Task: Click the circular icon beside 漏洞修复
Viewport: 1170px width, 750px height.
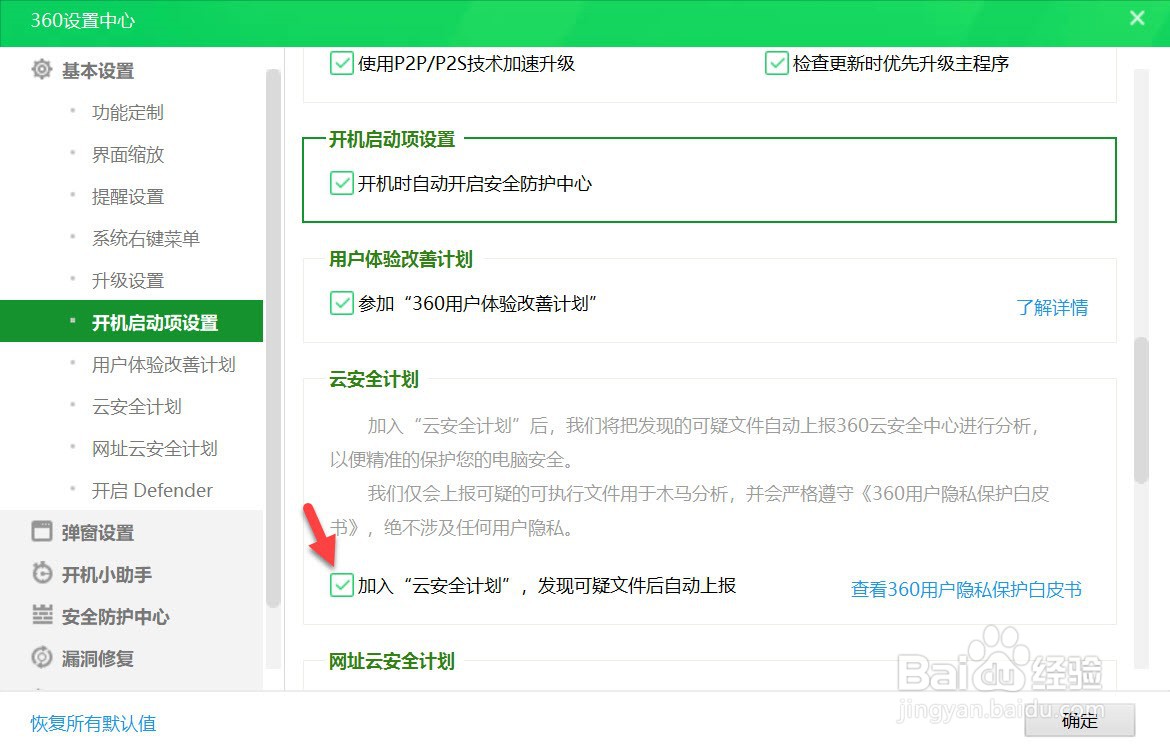Action: pyautogui.click(x=42, y=657)
